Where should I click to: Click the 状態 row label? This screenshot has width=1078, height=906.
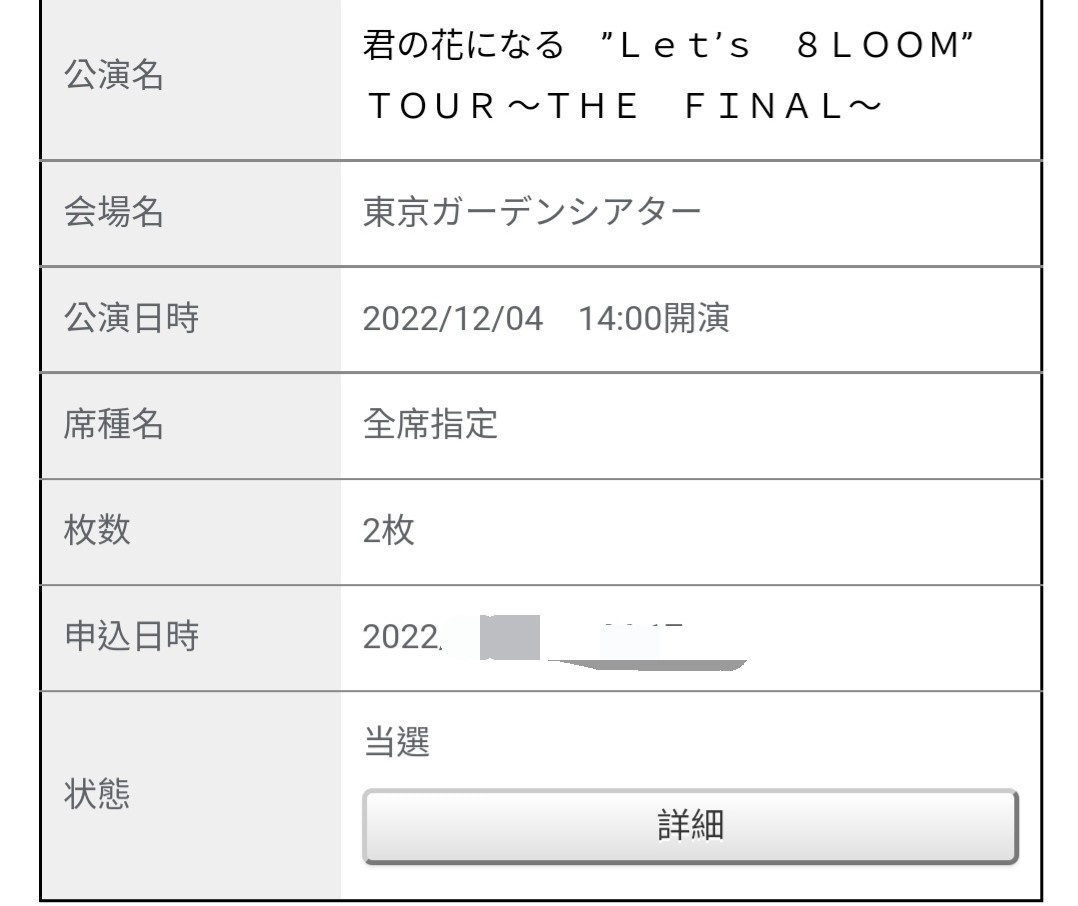(x=97, y=794)
